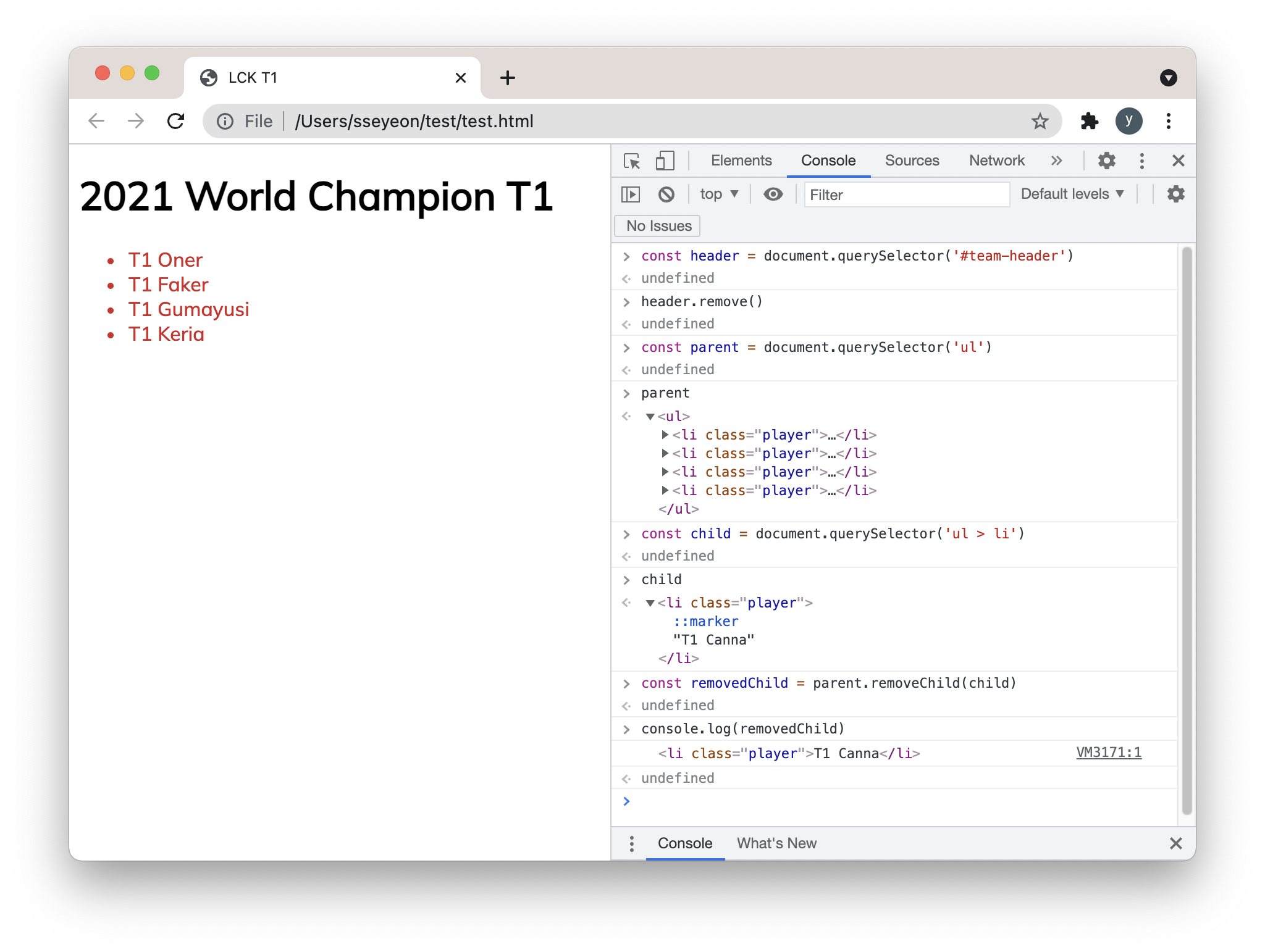
Task: Open console settings gear icon
Action: click(1175, 194)
